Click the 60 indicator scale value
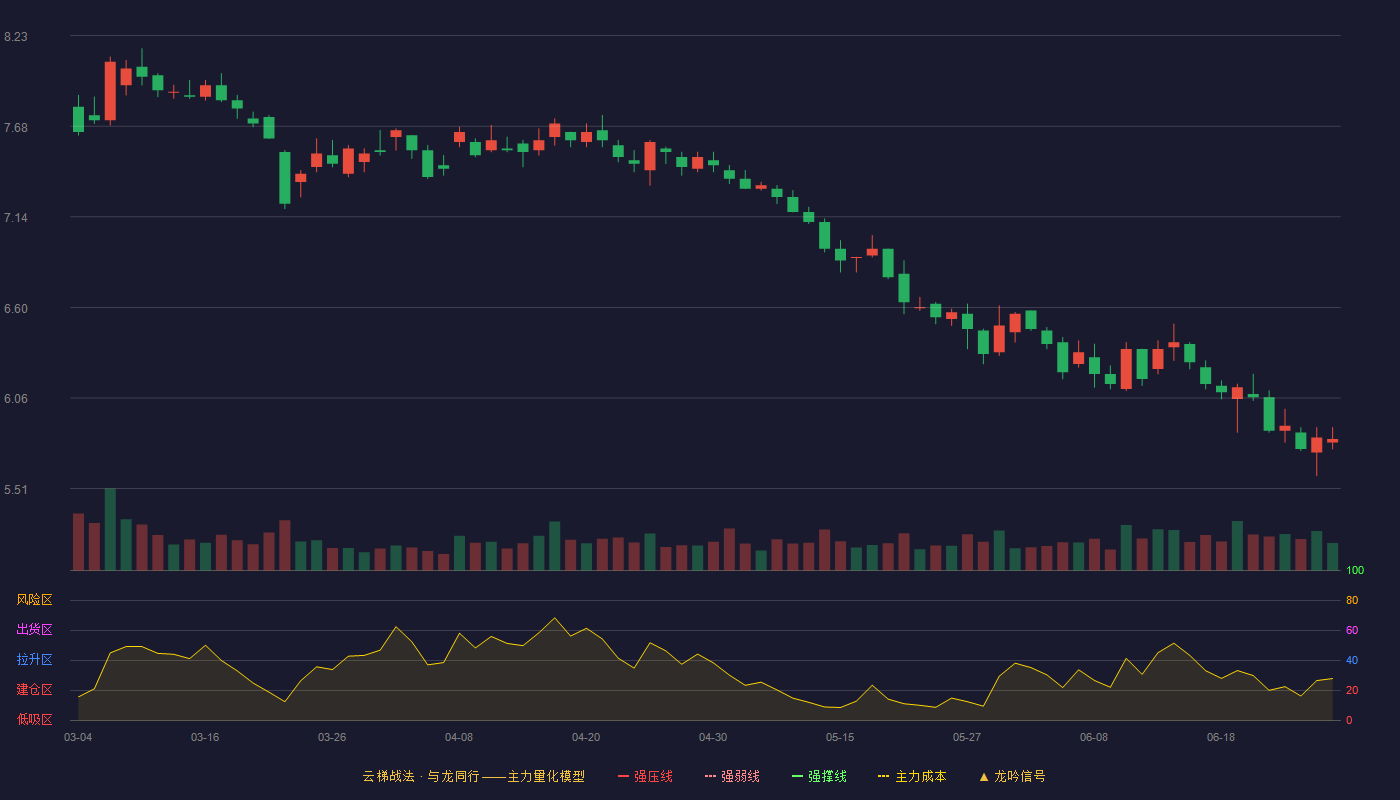This screenshot has height=800, width=1400. click(x=1352, y=630)
